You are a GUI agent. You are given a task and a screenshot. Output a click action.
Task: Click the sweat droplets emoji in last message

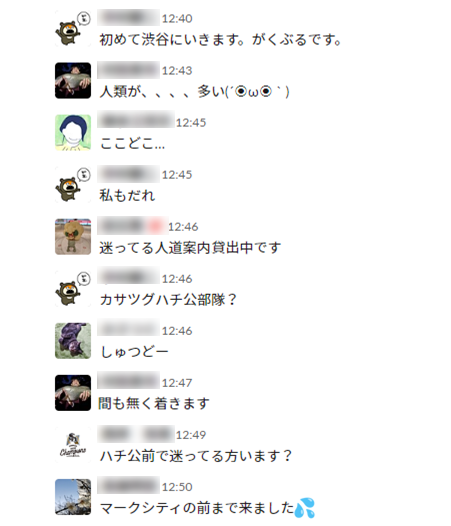tap(305, 508)
